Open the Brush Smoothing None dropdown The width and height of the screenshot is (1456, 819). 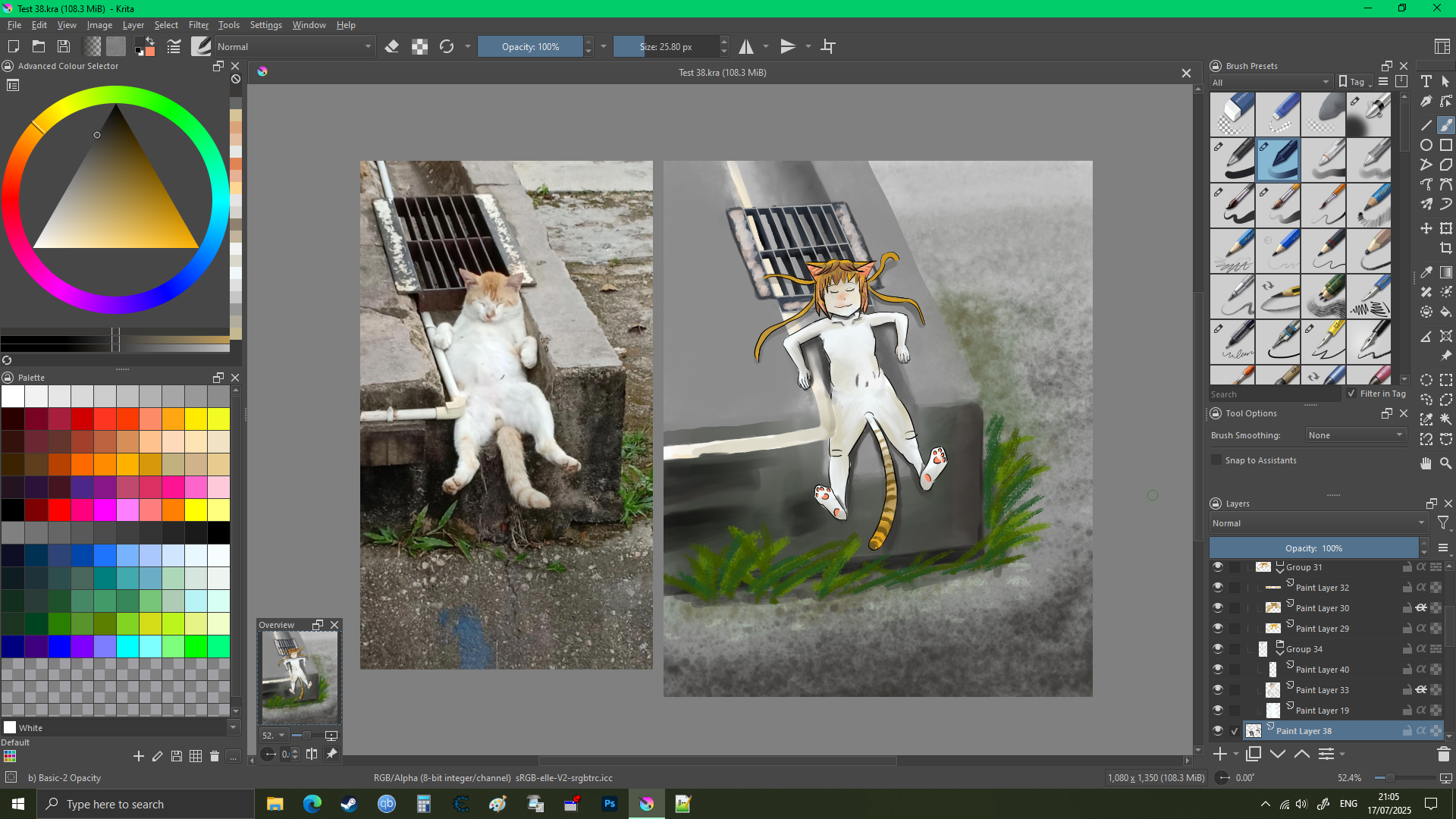(1356, 435)
